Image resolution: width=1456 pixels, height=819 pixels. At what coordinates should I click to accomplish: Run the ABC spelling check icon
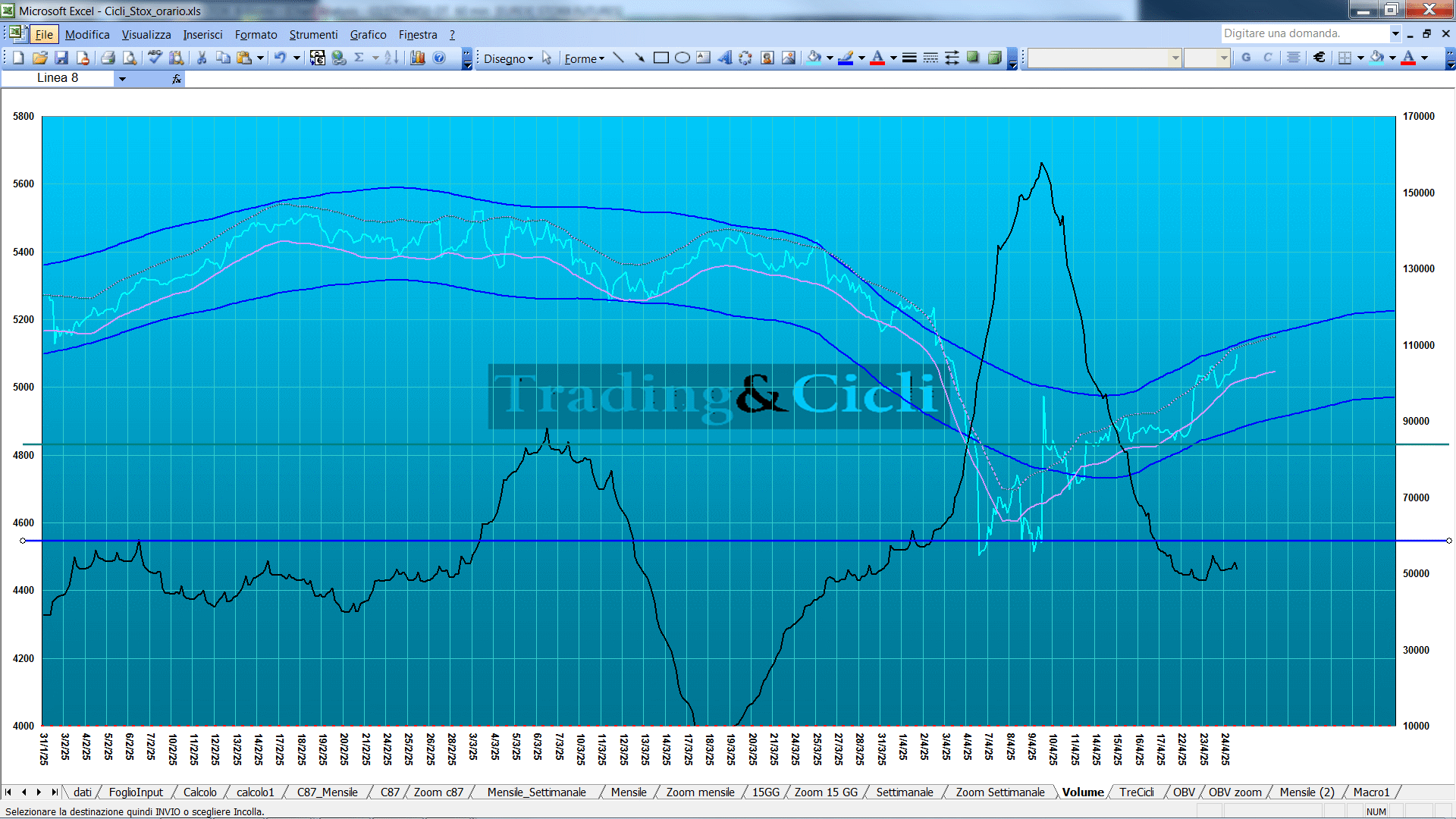tap(155, 58)
